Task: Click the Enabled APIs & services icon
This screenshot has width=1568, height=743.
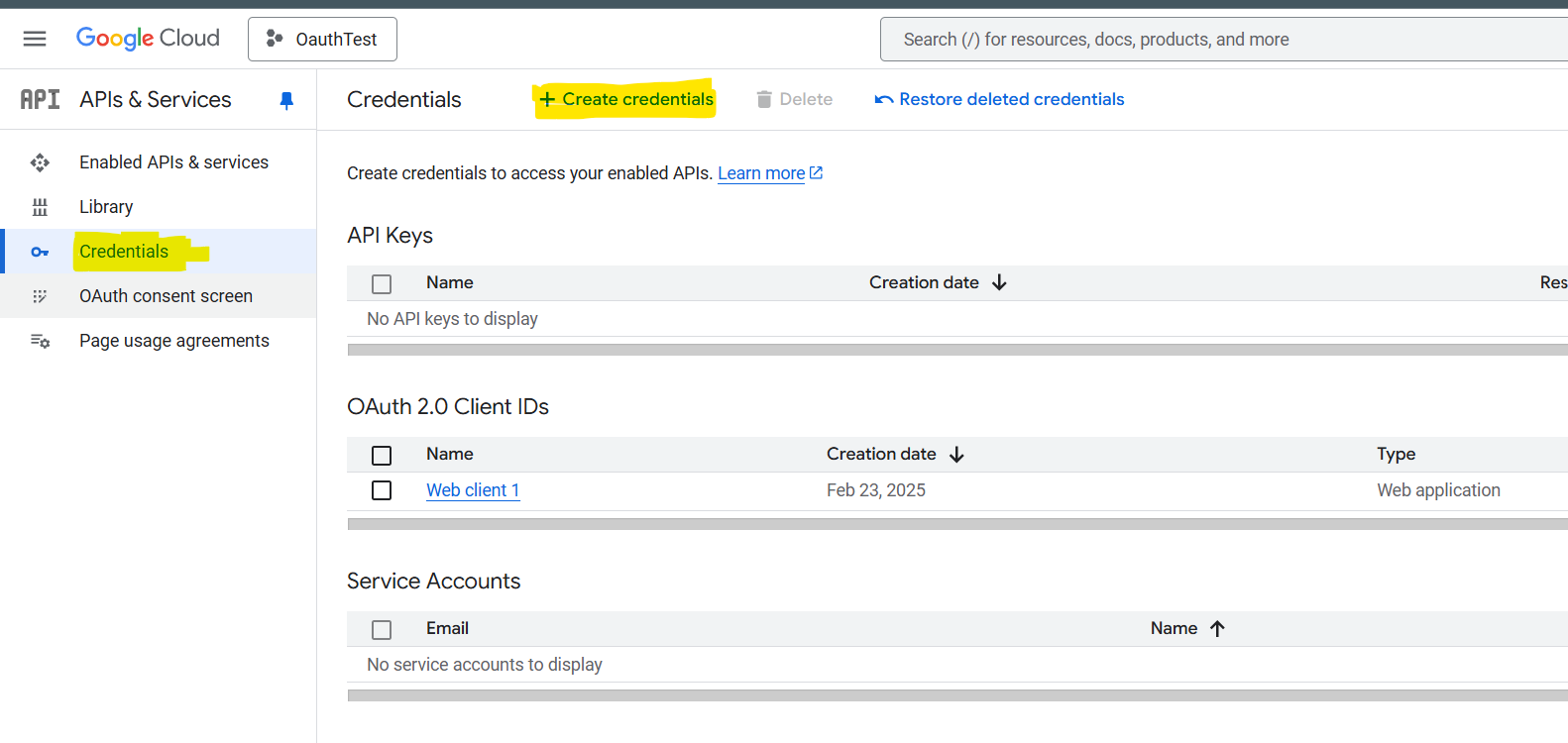Action: (x=40, y=162)
